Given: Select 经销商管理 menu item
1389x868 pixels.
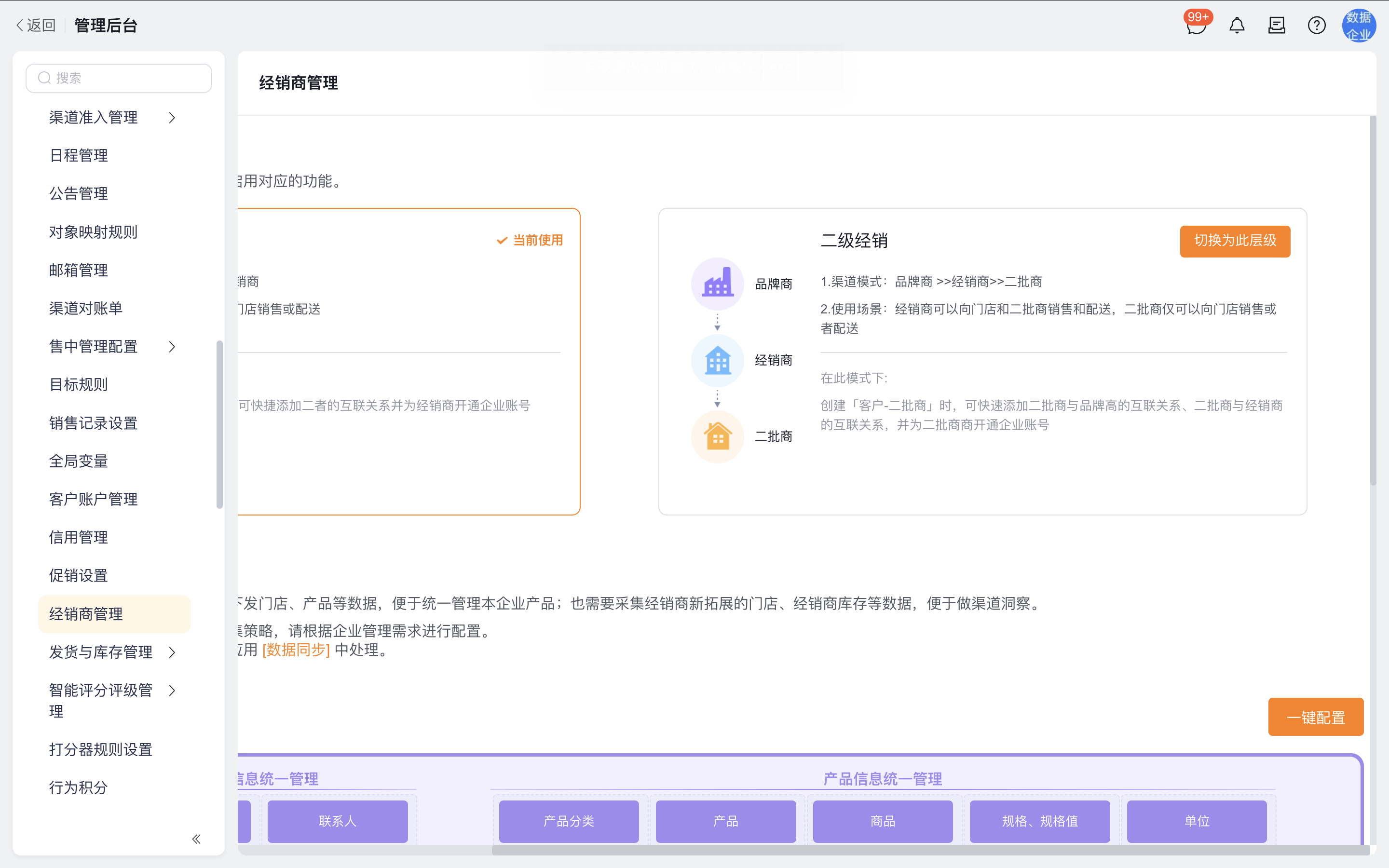Looking at the screenshot, I should [x=114, y=614].
